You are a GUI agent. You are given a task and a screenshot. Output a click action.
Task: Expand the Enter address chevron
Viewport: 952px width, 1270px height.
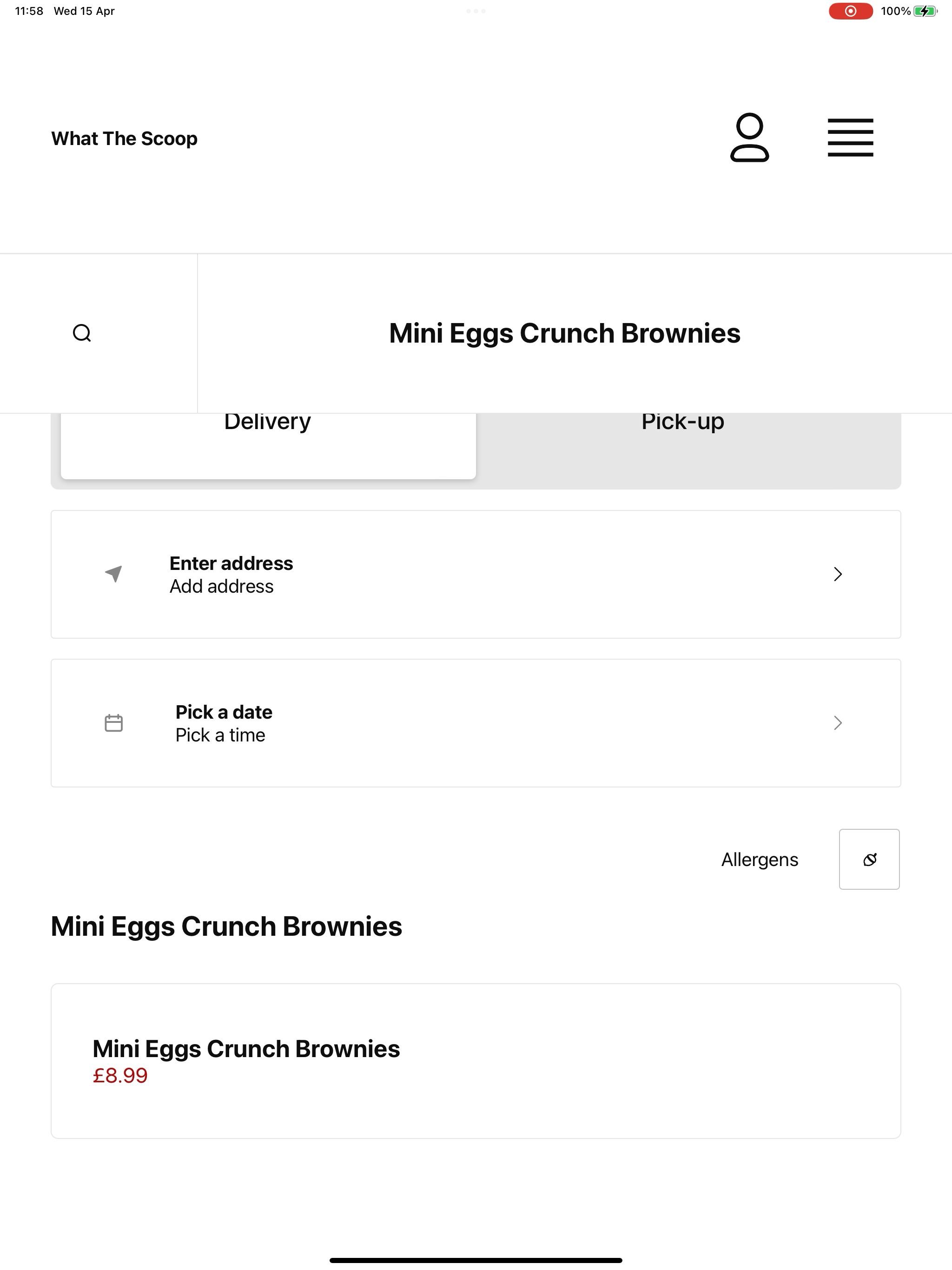[x=838, y=574]
